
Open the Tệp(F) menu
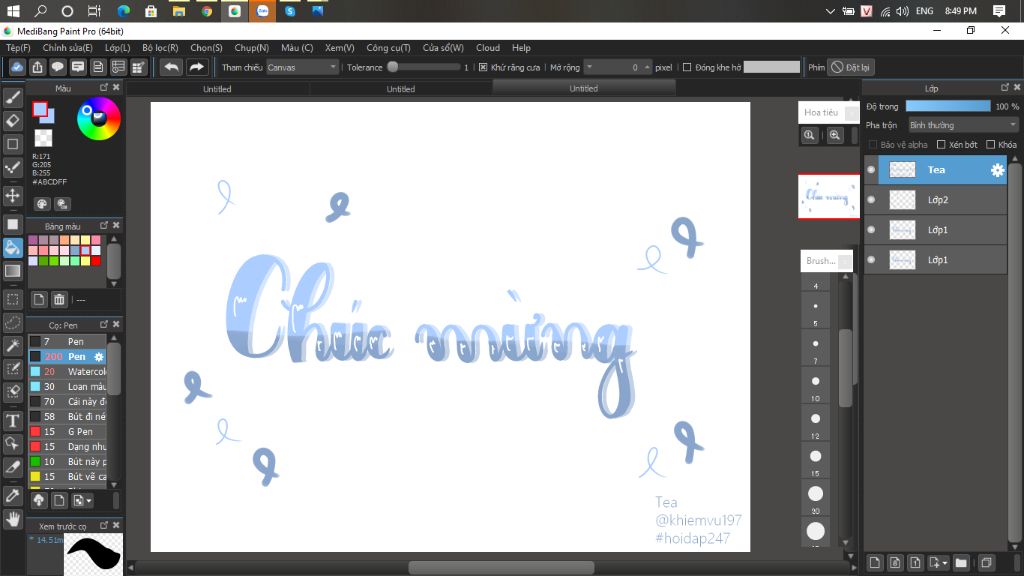[x=18, y=48]
